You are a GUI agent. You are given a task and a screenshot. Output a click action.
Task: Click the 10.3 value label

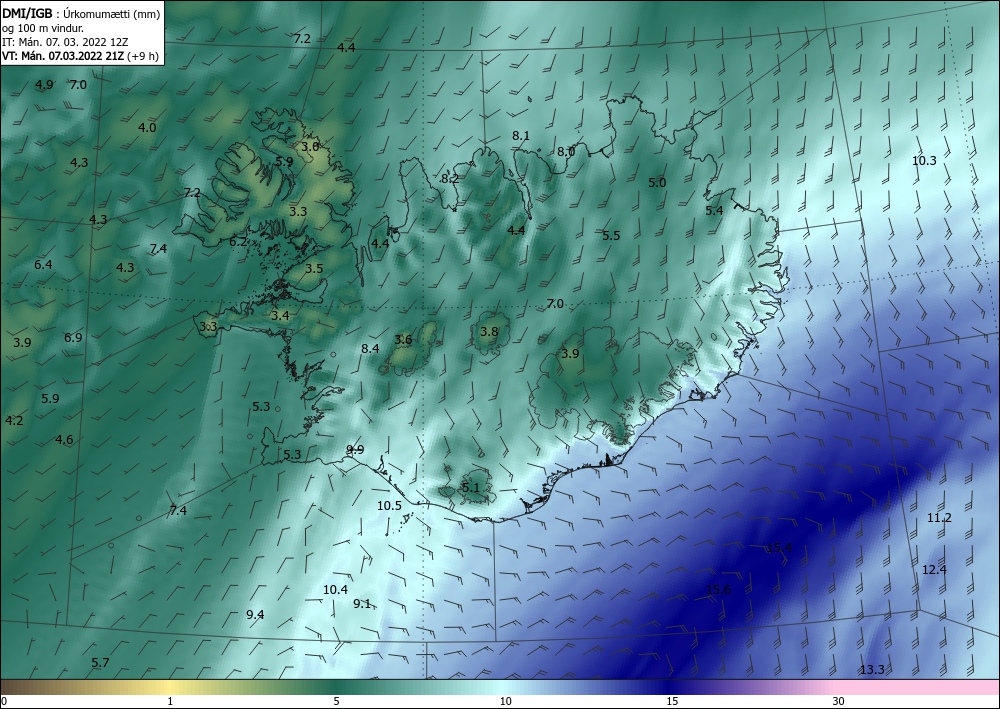924,161
